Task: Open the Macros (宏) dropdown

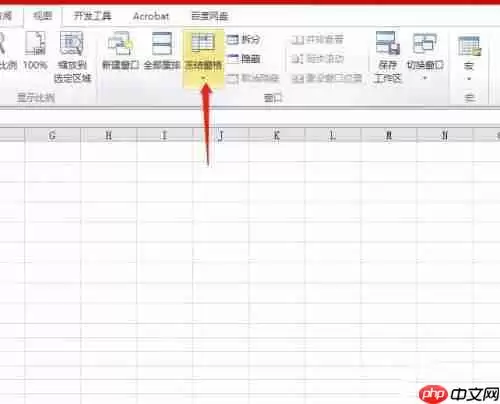Action: click(469, 58)
